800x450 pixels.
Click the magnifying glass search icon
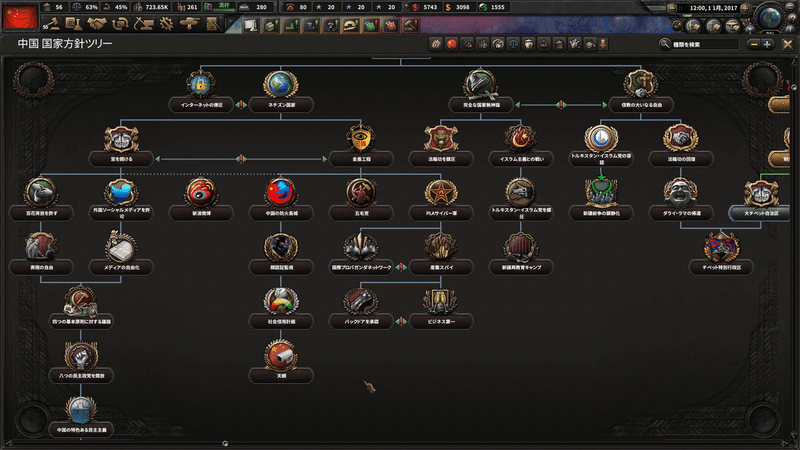click(664, 44)
